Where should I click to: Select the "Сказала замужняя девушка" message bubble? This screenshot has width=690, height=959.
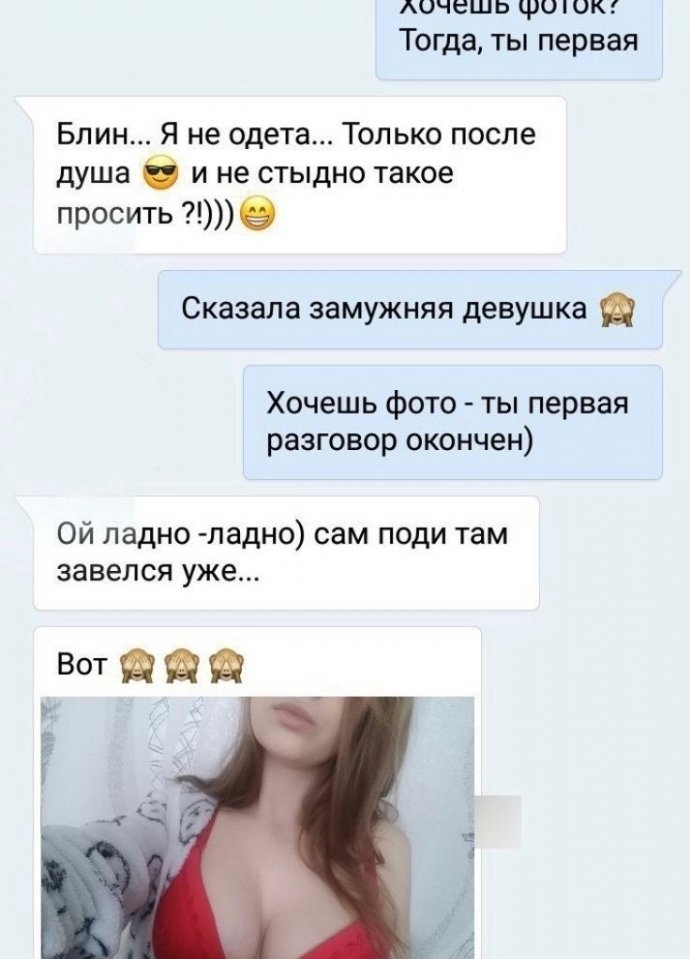coord(410,309)
